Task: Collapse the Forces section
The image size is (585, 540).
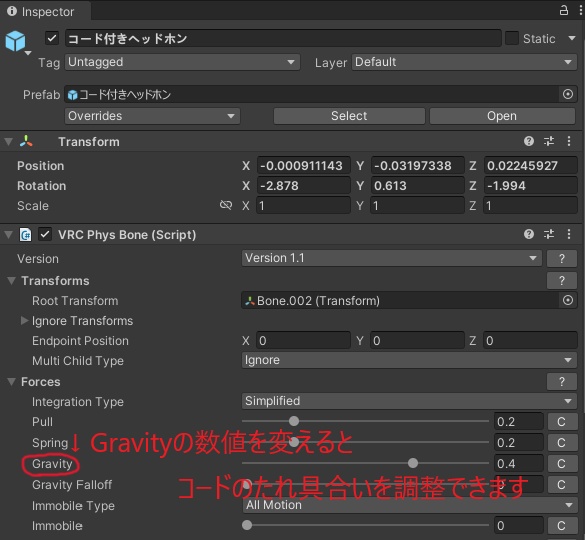Action: (x=12, y=382)
